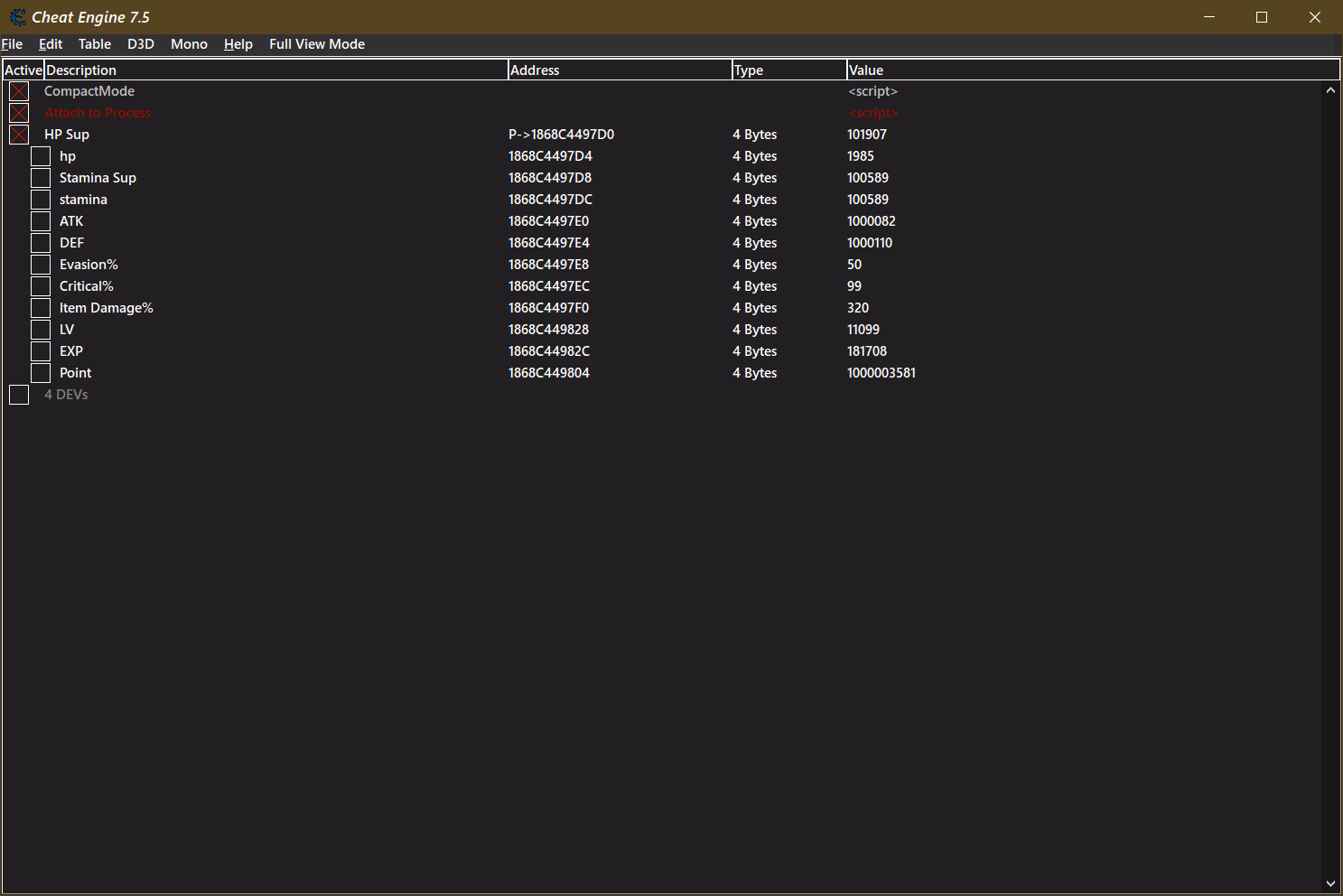Enable the hp freeze checkbox
1343x896 pixels.
pos(41,156)
